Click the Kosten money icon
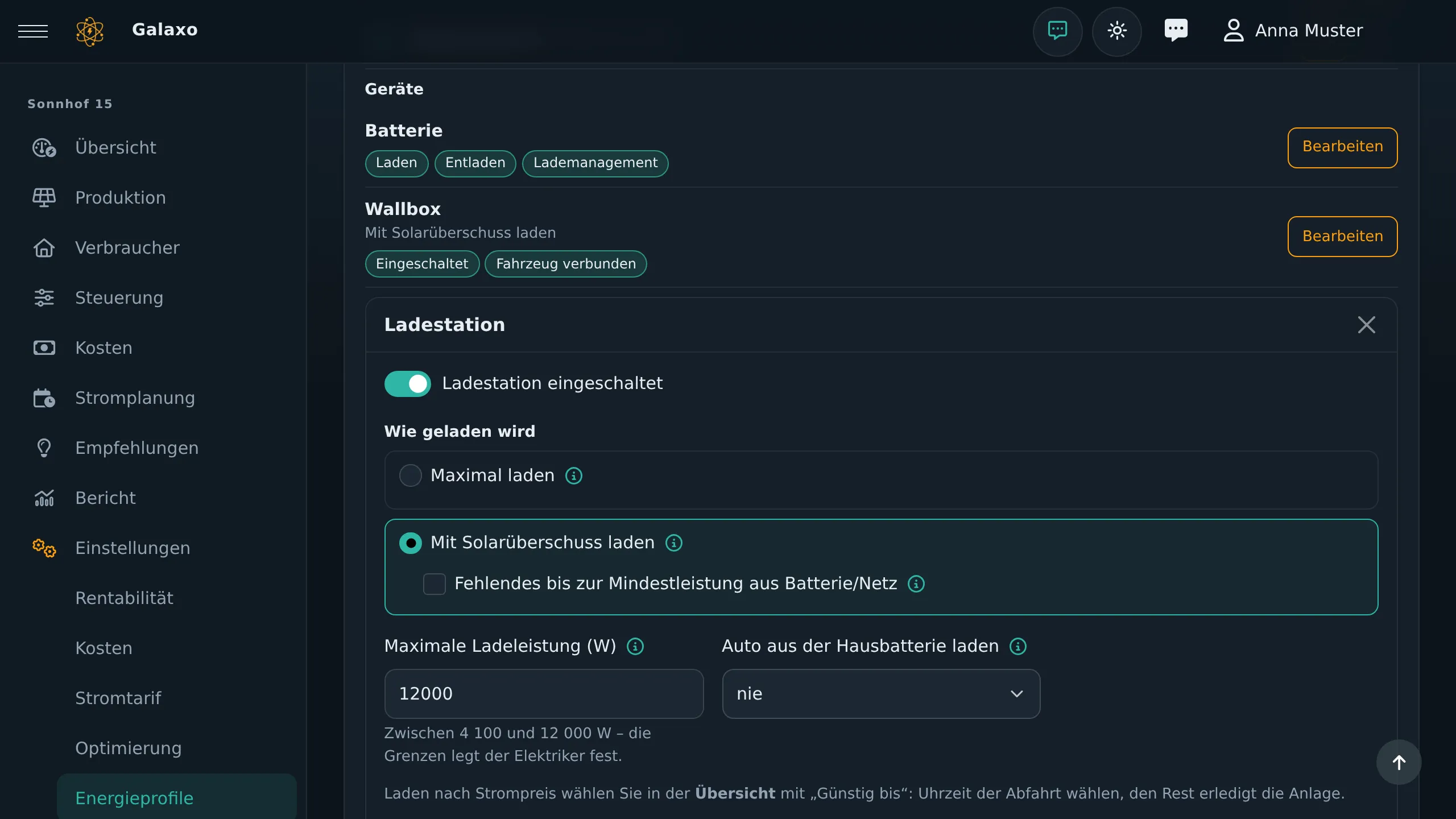This screenshot has height=819, width=1456. 44,348
